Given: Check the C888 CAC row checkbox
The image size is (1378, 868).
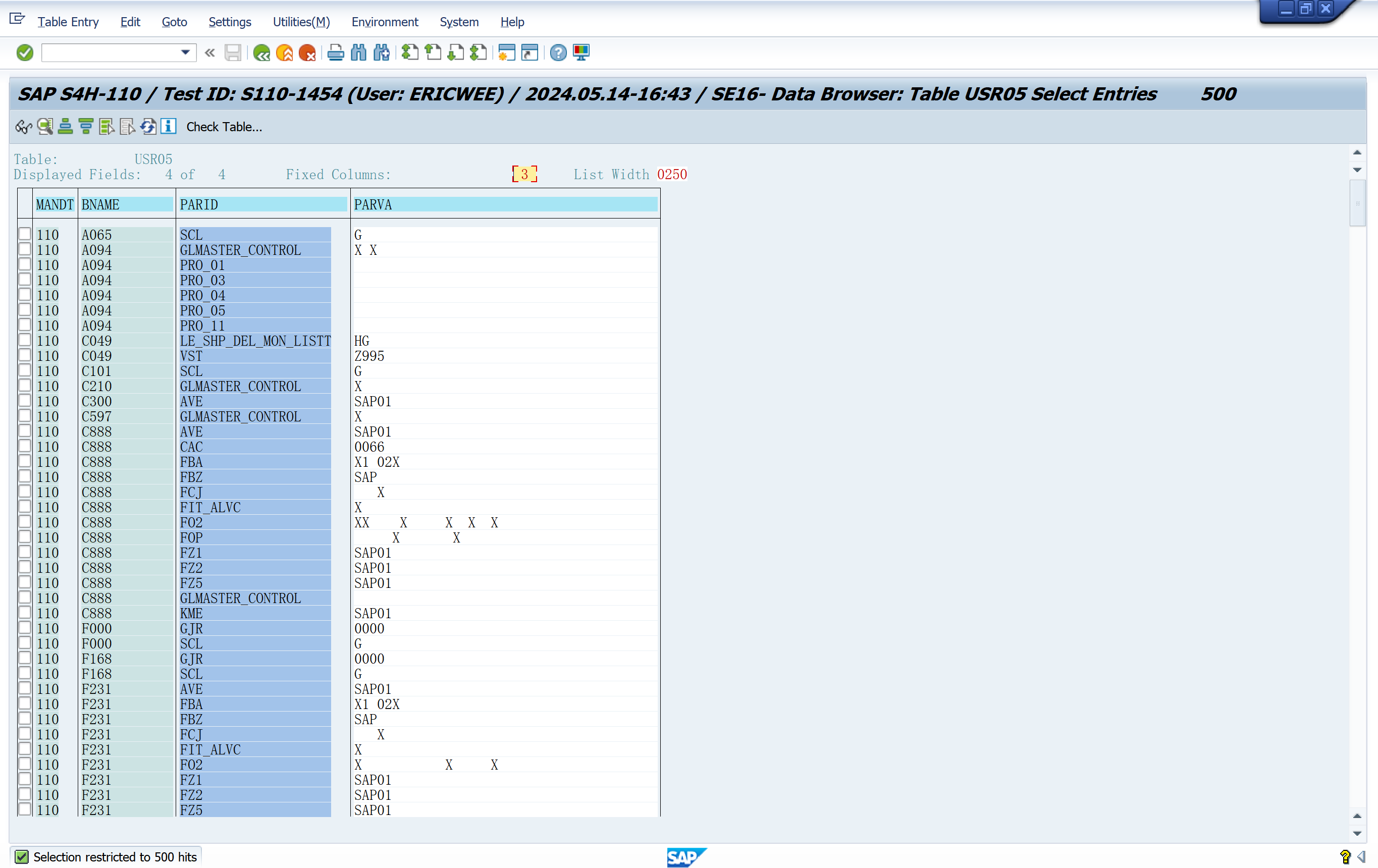Looking at the screenshot, I should [x=25, y=446].
